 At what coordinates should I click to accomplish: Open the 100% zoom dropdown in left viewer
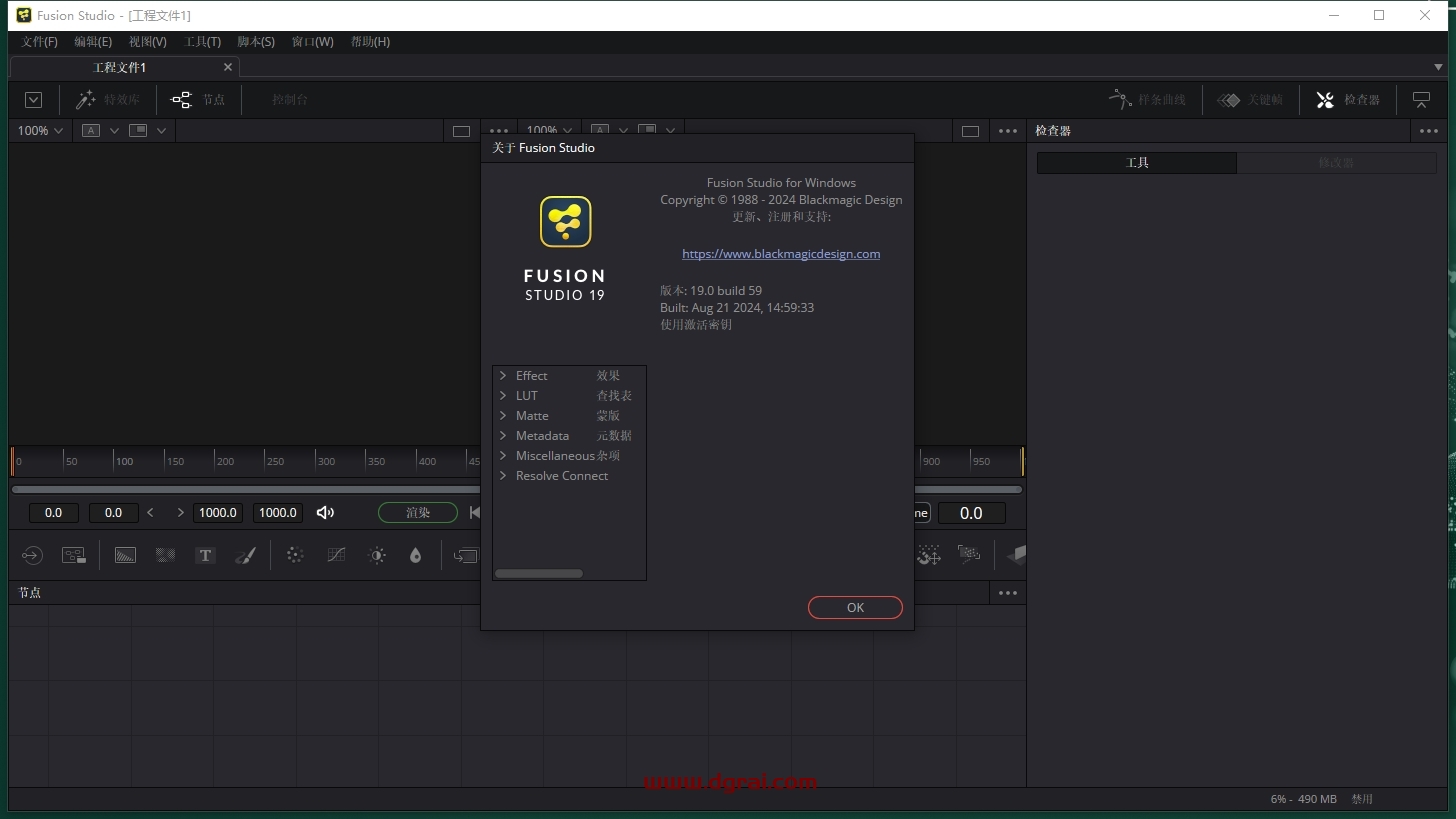point(40,131)
